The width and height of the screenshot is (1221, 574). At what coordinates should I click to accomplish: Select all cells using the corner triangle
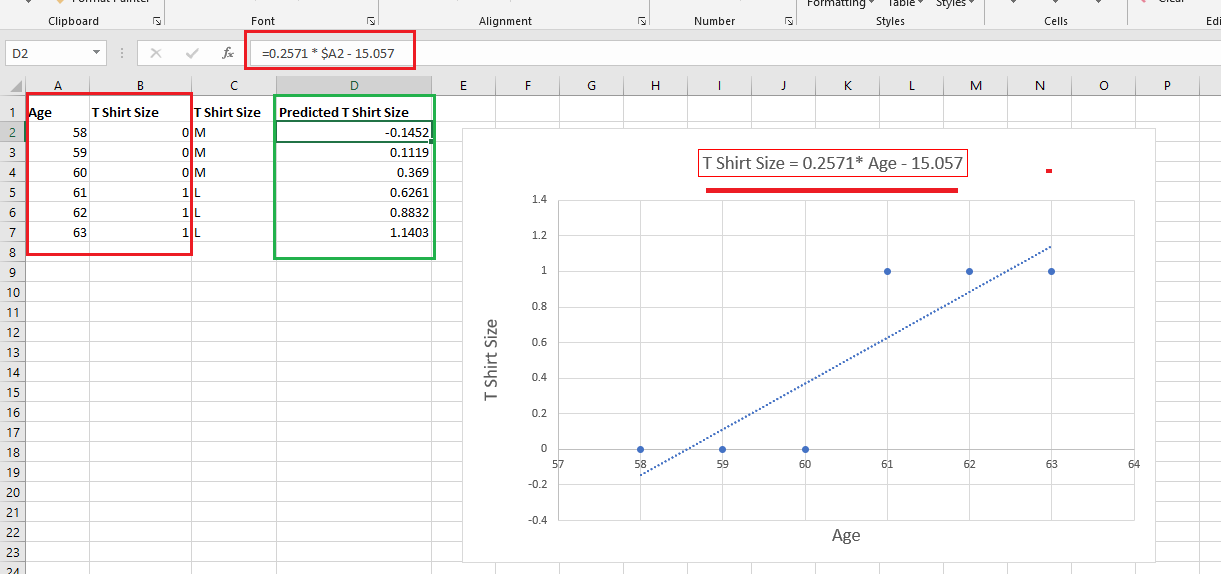13,86
